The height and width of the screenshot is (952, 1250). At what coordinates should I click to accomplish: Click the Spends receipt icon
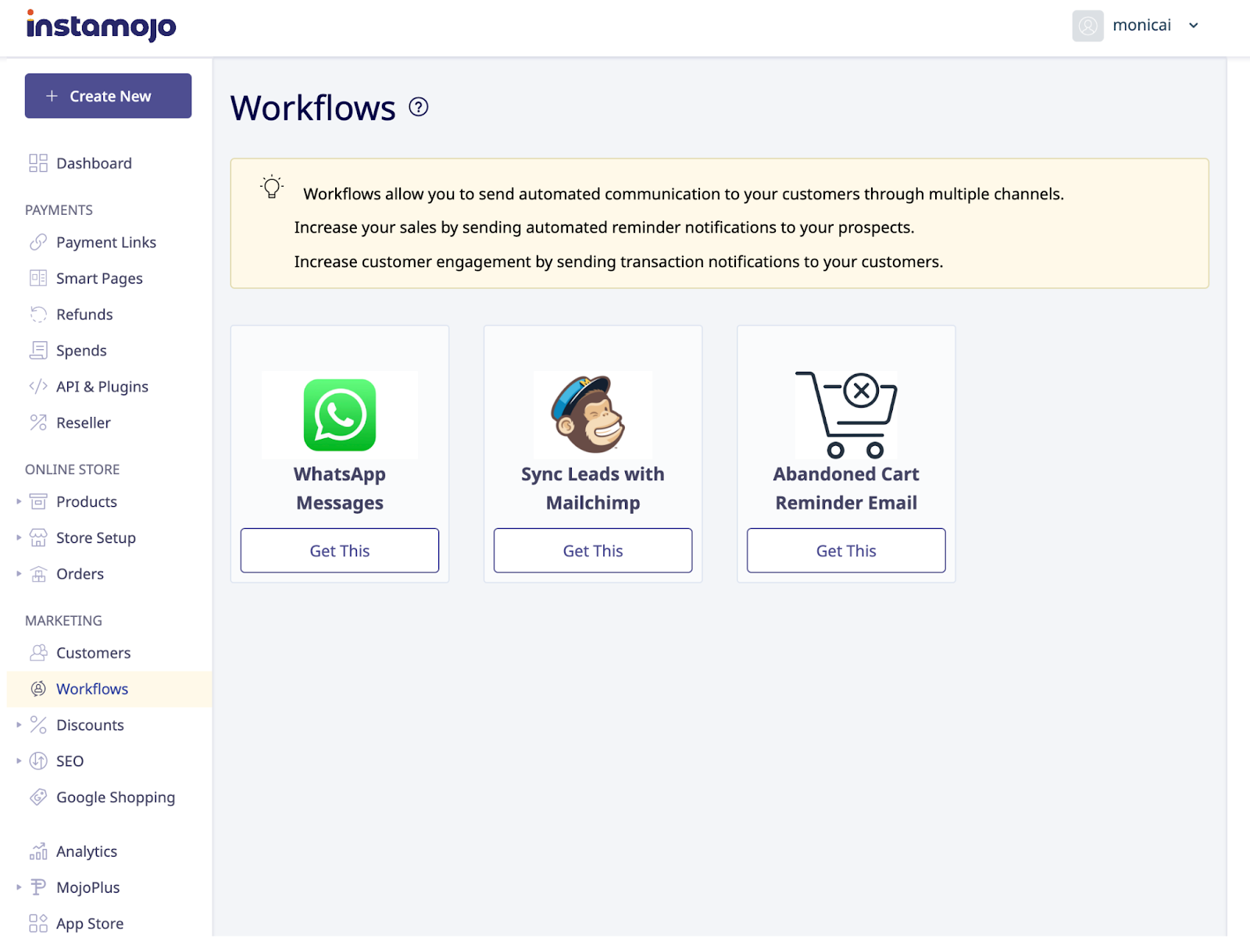pos(38,350)
